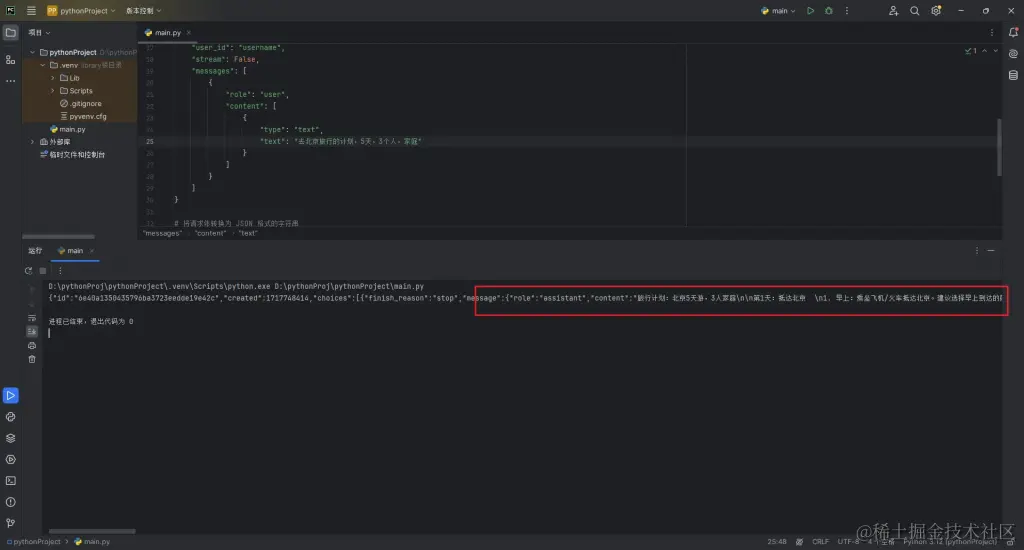
Task: Change CRLF line separator in status bar
Action: pos(820,542)
